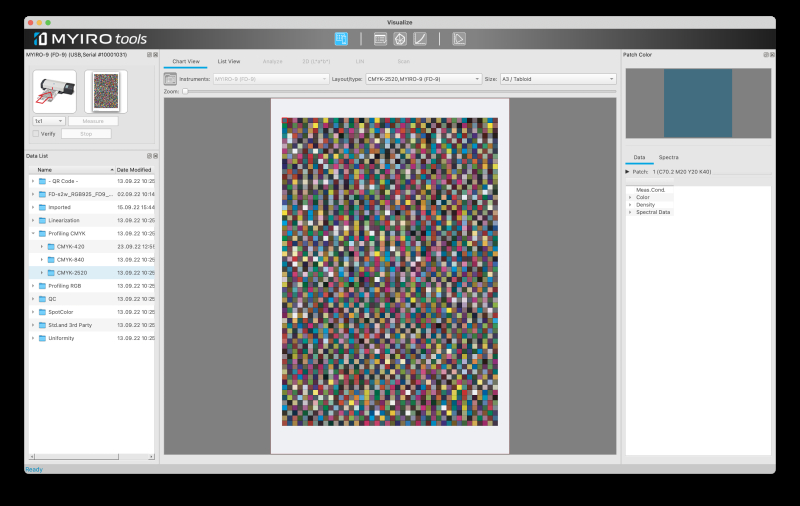The width and height of the screenshot is (800, 506).
Task: Collapse the Profiling CMYK folder
Action: [33, 234]
